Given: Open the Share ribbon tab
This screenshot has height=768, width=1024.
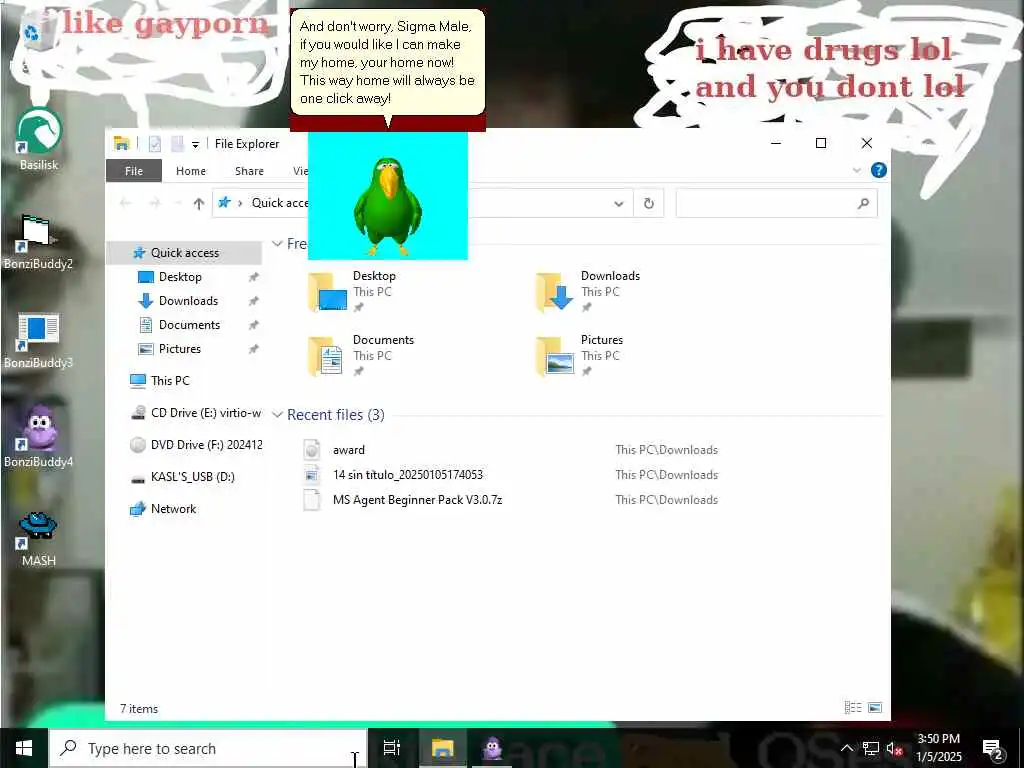Looking at the screenshot, I should [x=249, y=170].
